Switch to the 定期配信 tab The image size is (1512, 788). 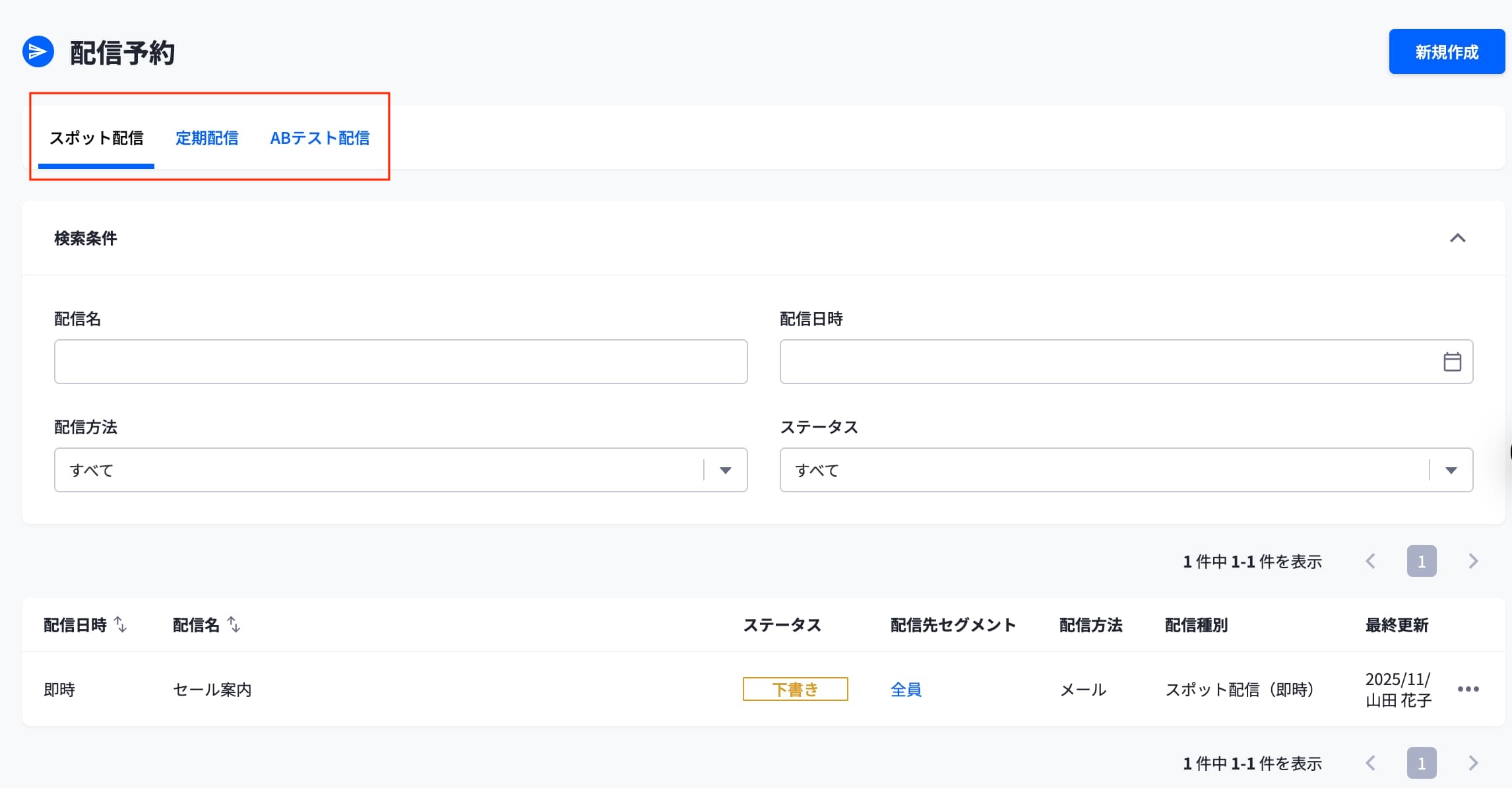pyautogui.click(x=206, y=138)
